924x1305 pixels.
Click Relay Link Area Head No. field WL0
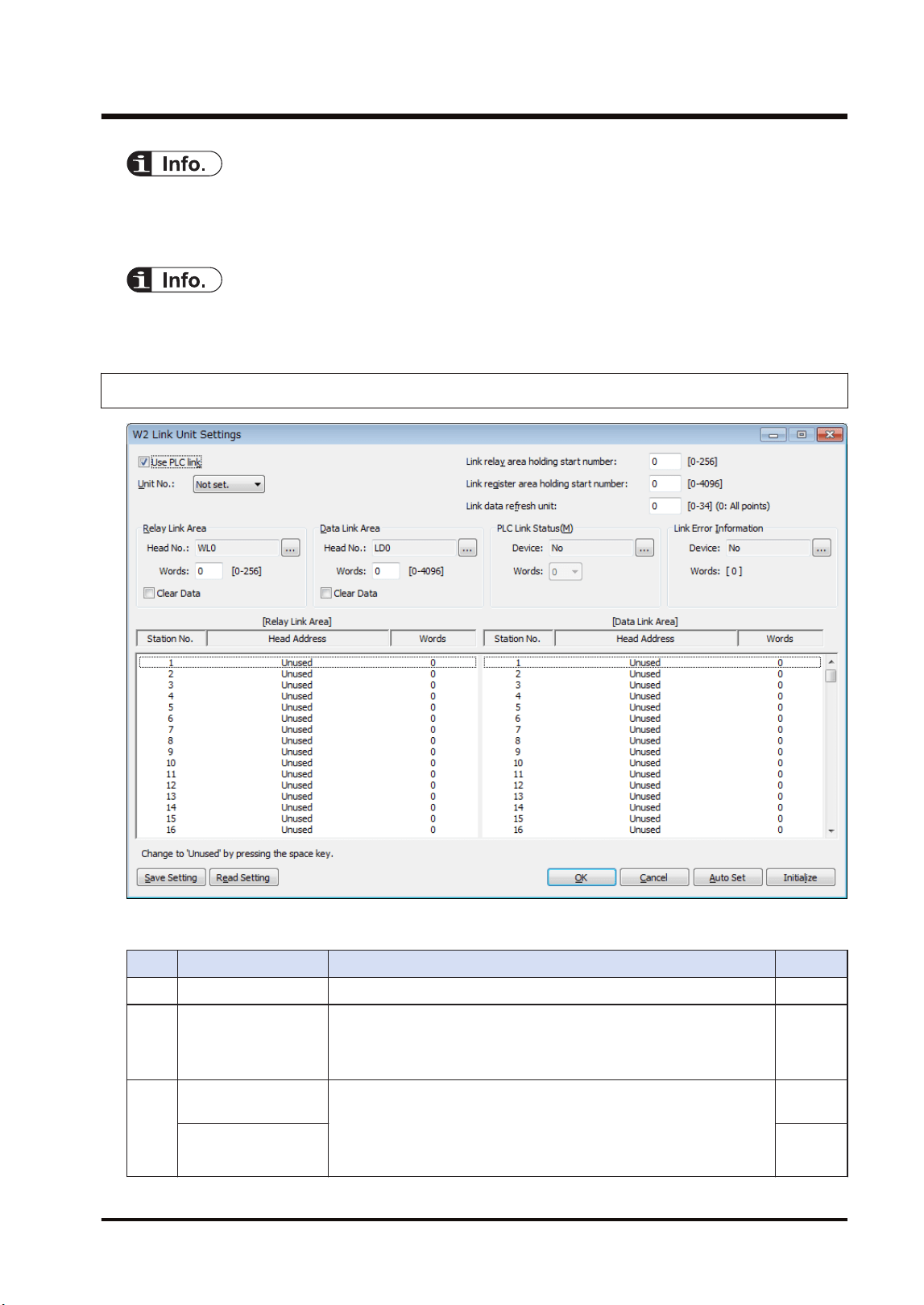tap(237, 548)
